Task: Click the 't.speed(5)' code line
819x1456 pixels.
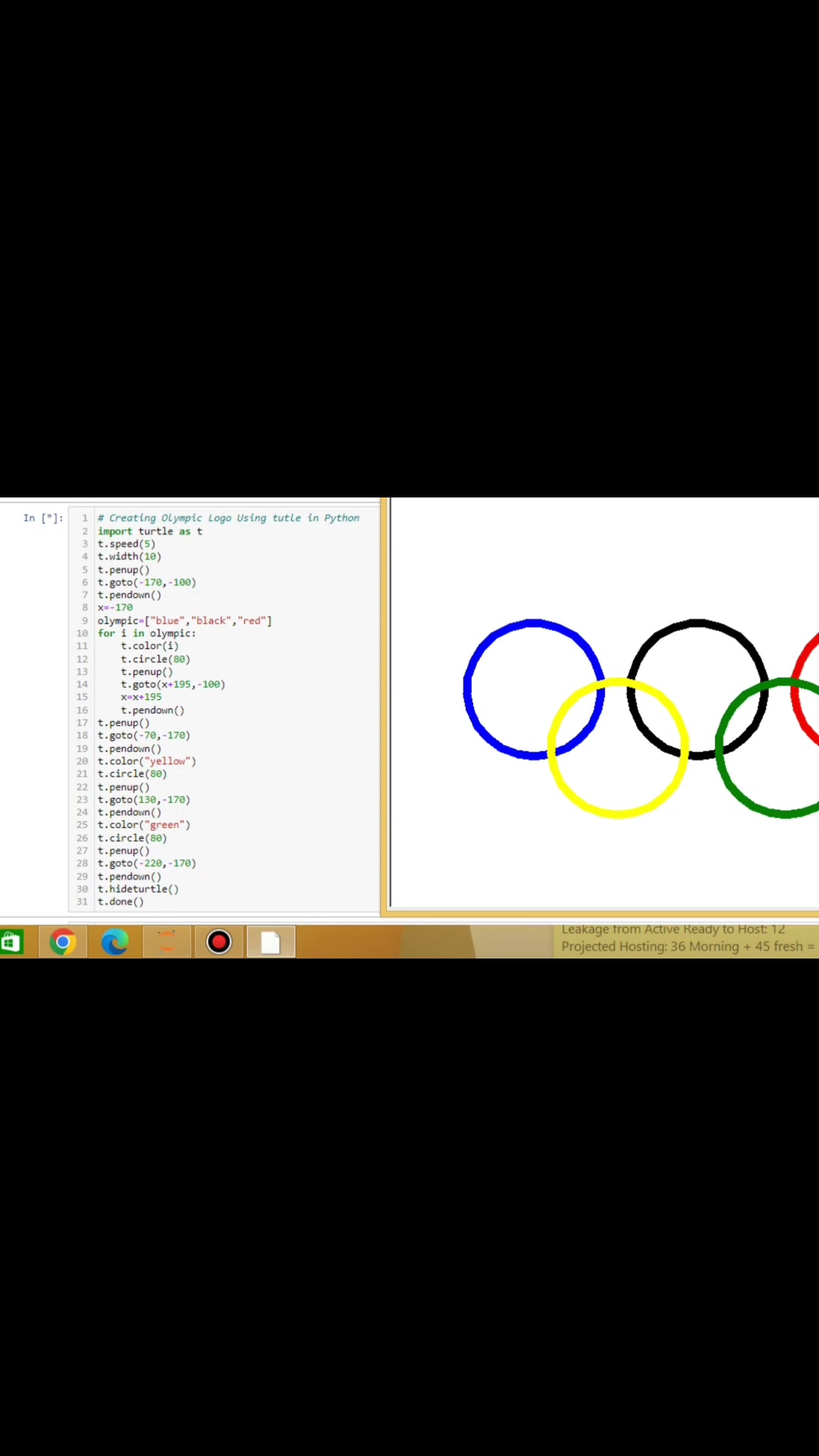Action: (x=126, y=544)
